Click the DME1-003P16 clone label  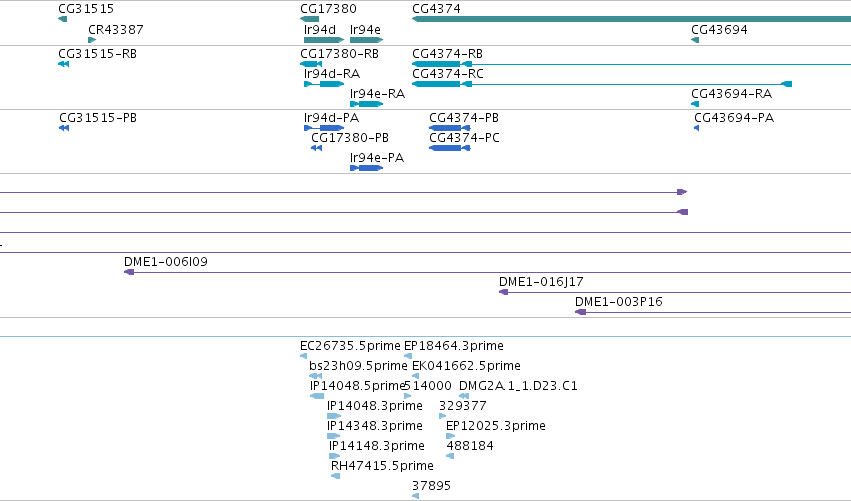click(619, 302)
